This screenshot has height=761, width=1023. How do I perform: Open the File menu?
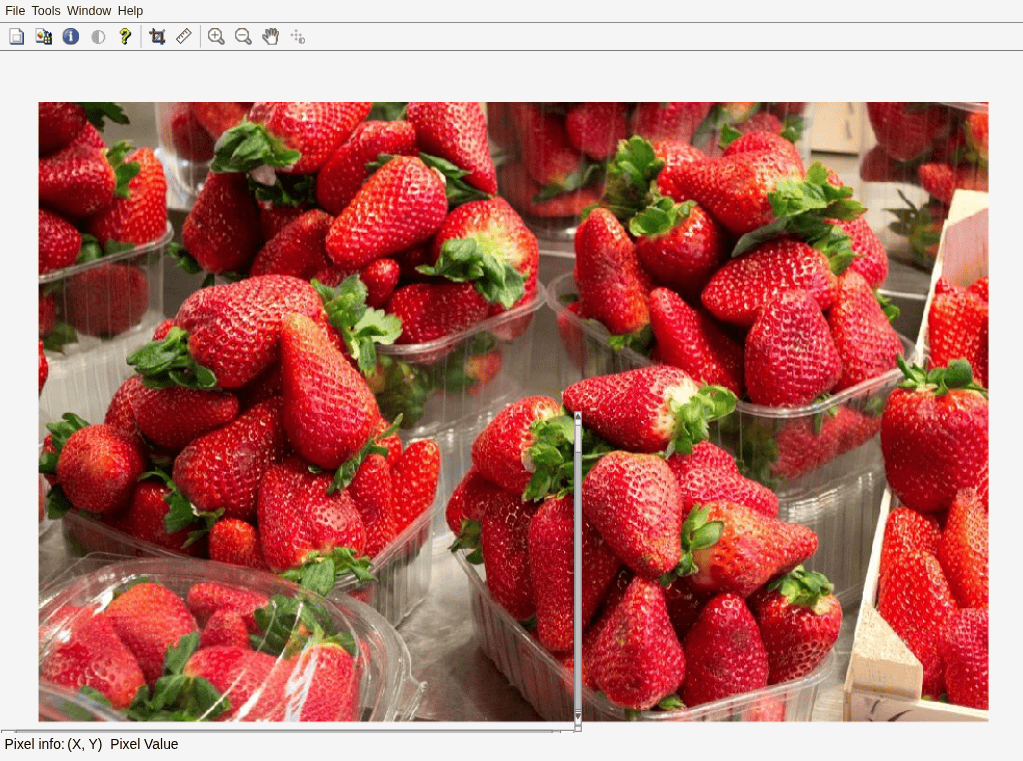(x=15, y=10)
